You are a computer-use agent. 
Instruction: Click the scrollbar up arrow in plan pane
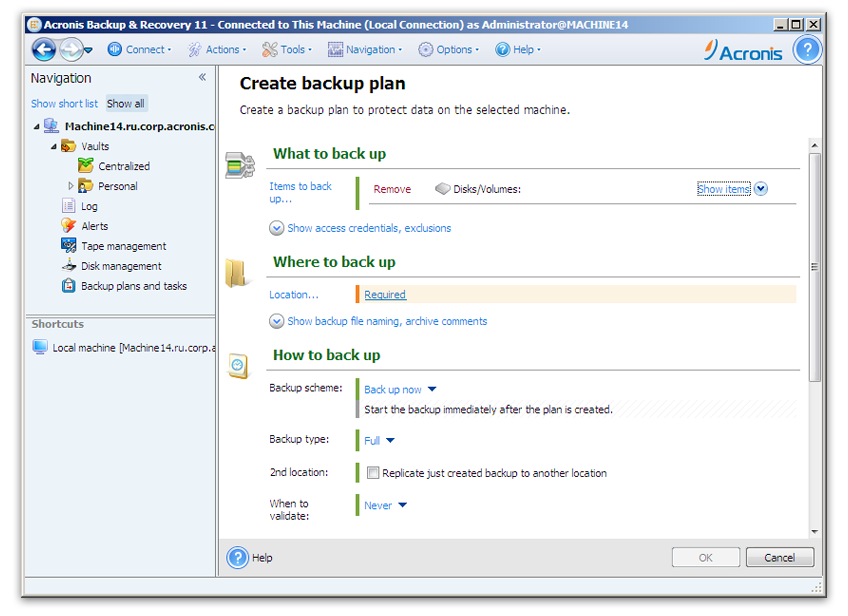tap(814, 145)
